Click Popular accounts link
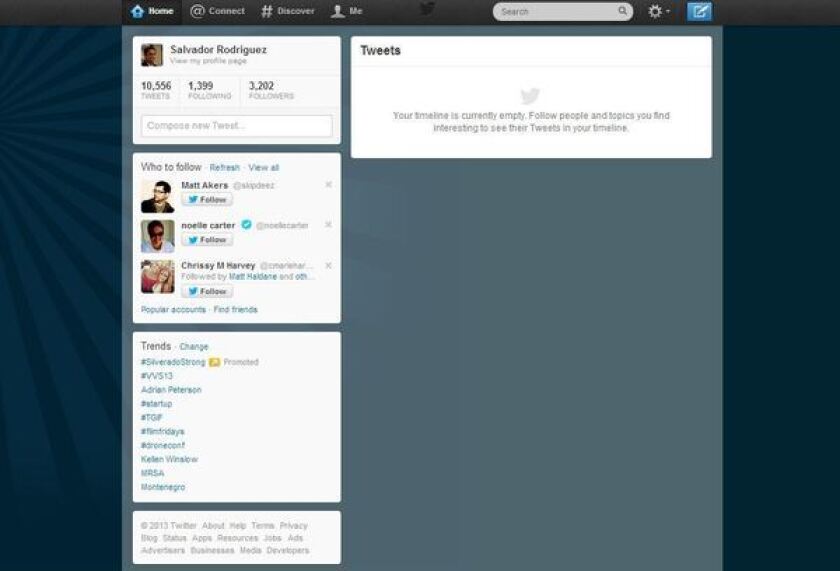This screenshot has width=840, height=571. tap(173, 310)
